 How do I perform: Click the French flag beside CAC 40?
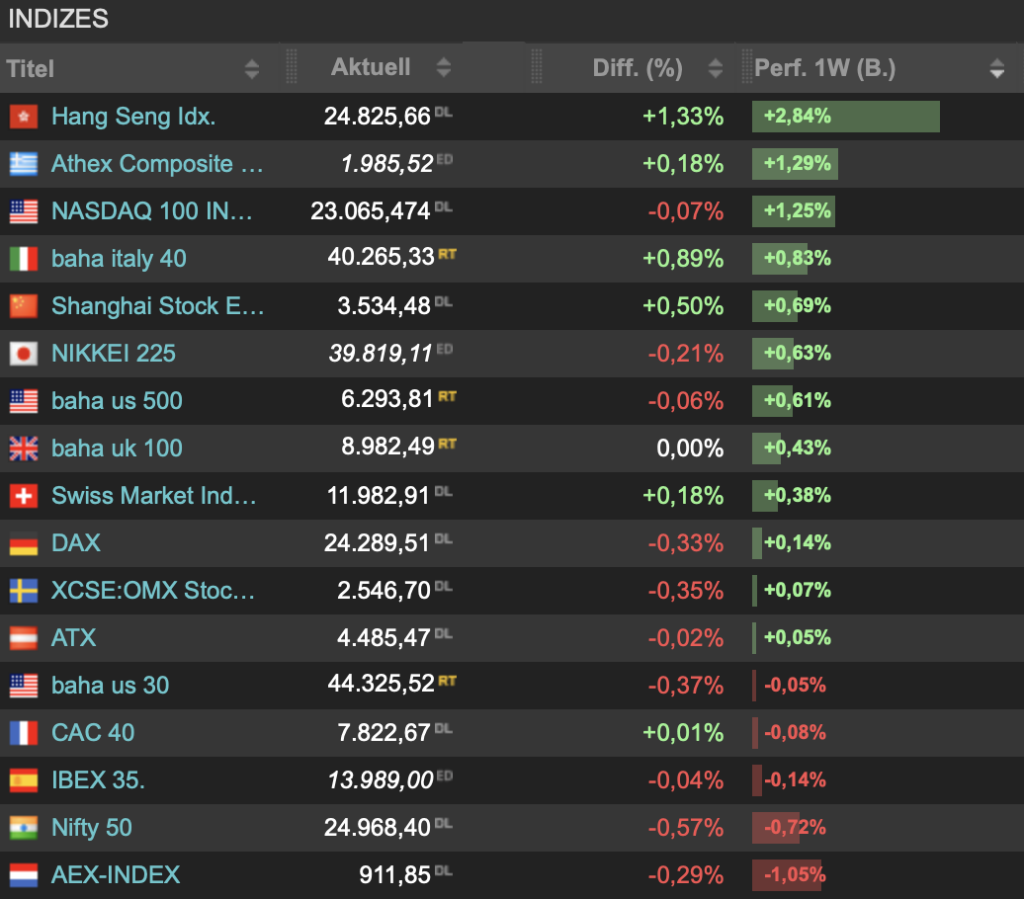pyautogui.click(x=24, y=733)
